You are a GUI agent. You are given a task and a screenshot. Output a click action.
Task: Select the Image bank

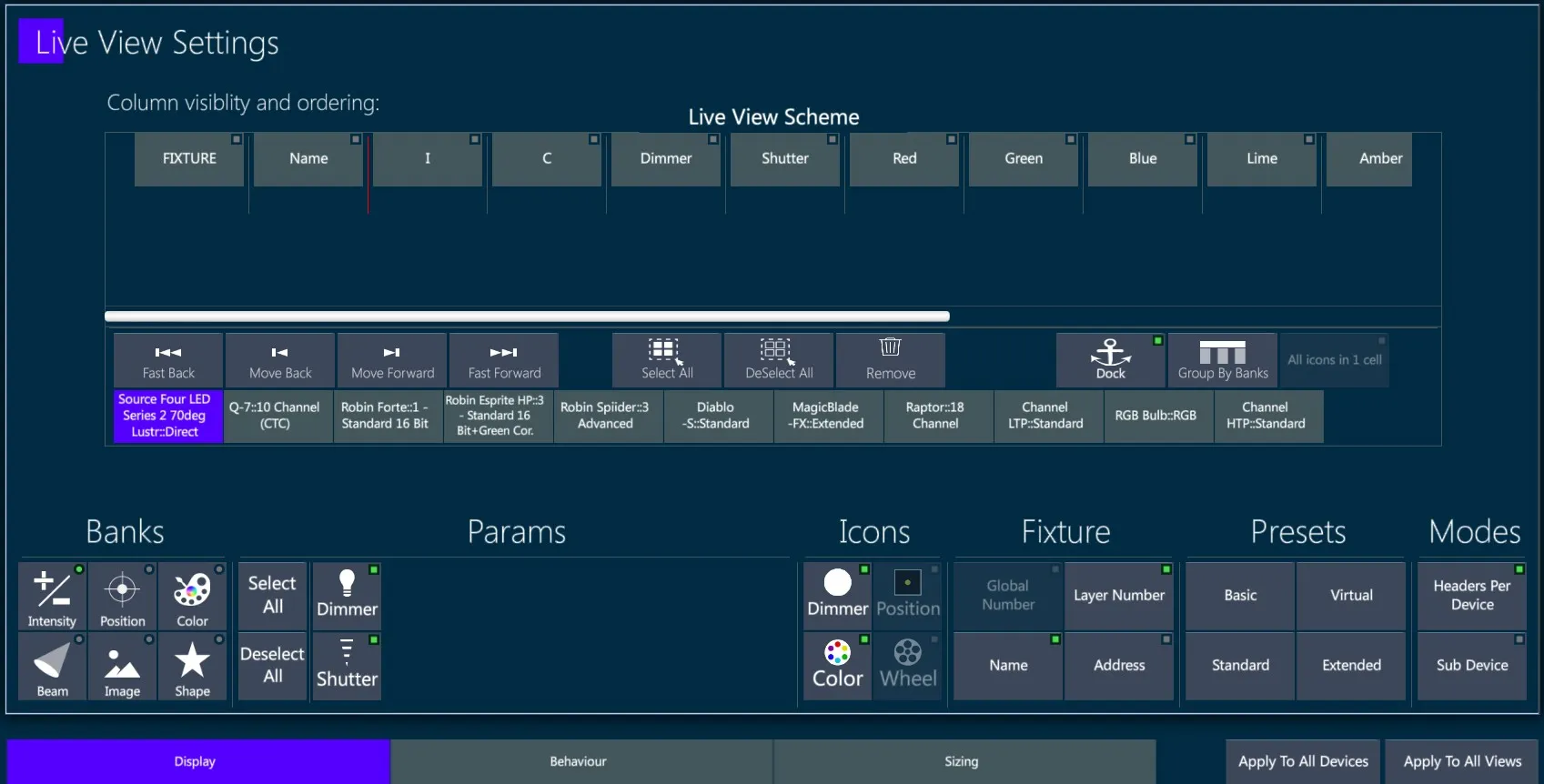[122, 667]
